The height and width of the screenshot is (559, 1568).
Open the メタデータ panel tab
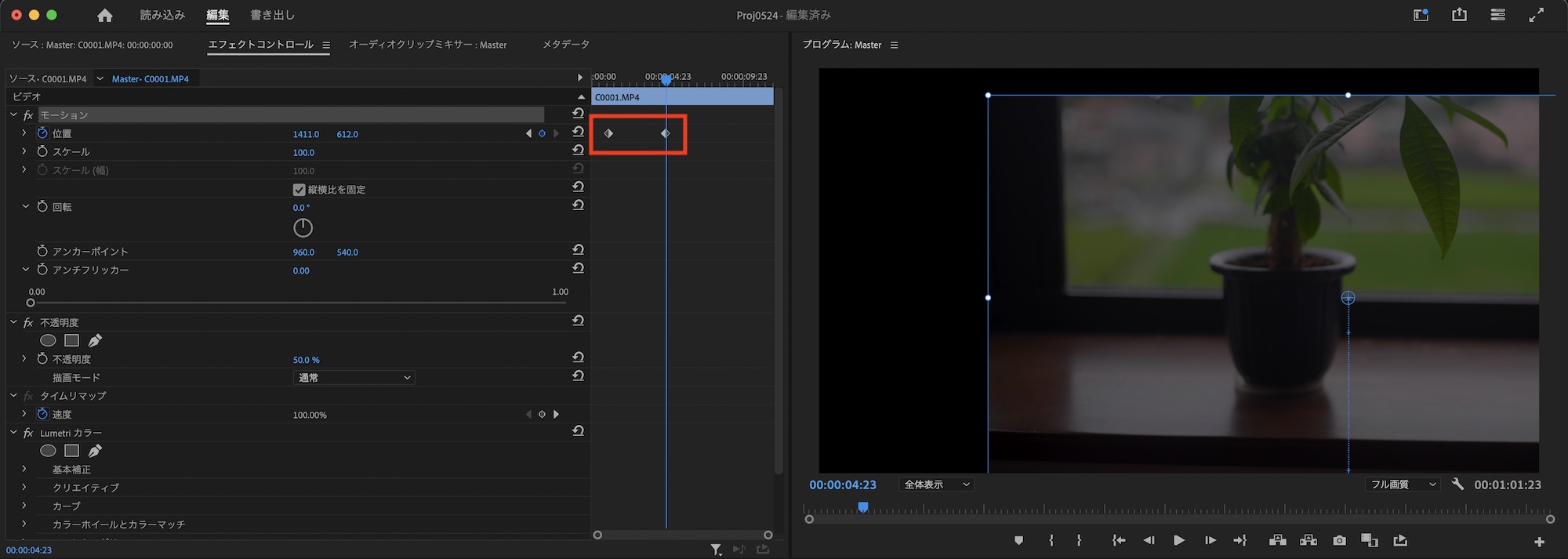[x=565, y=45]
